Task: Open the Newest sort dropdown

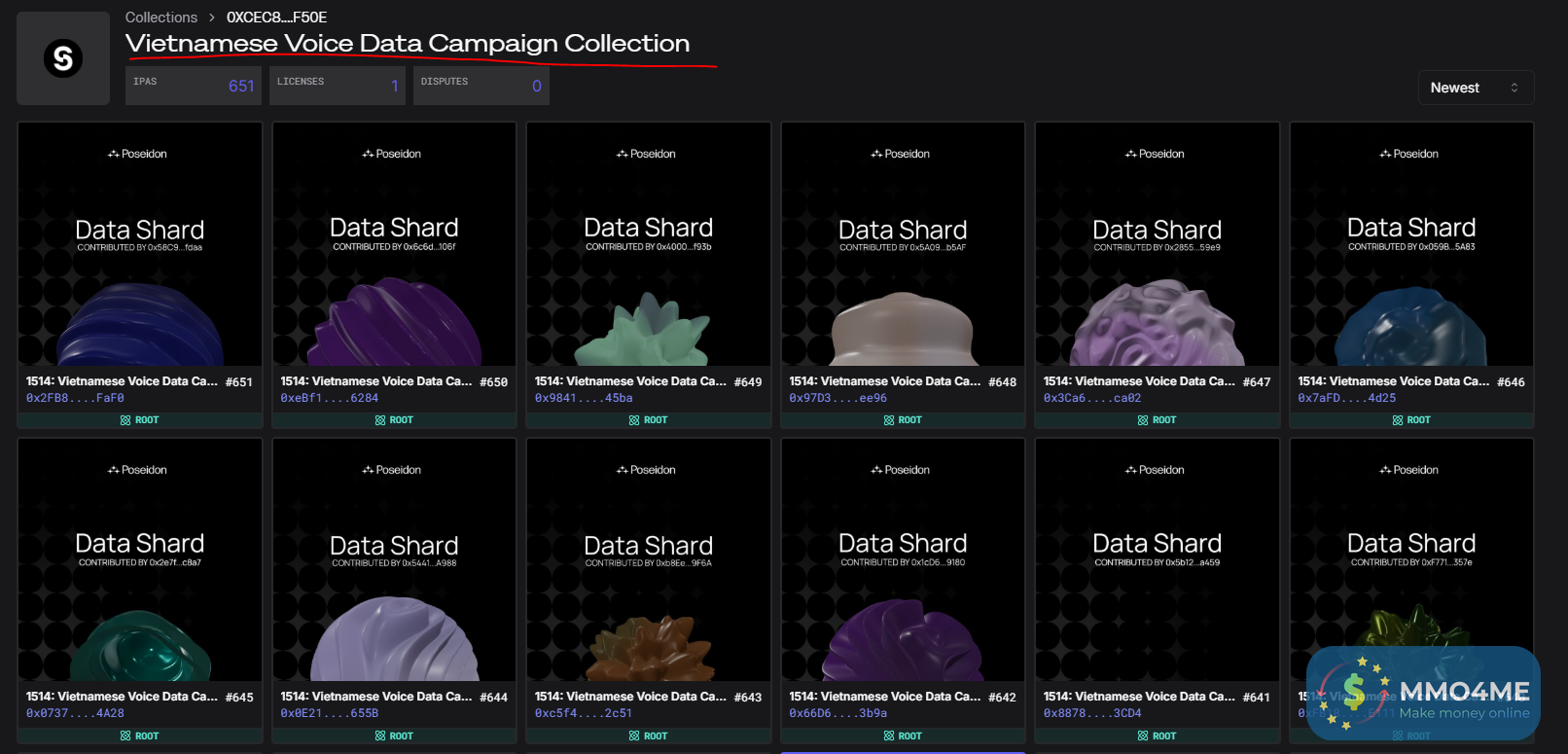Action: point(1475,88)
